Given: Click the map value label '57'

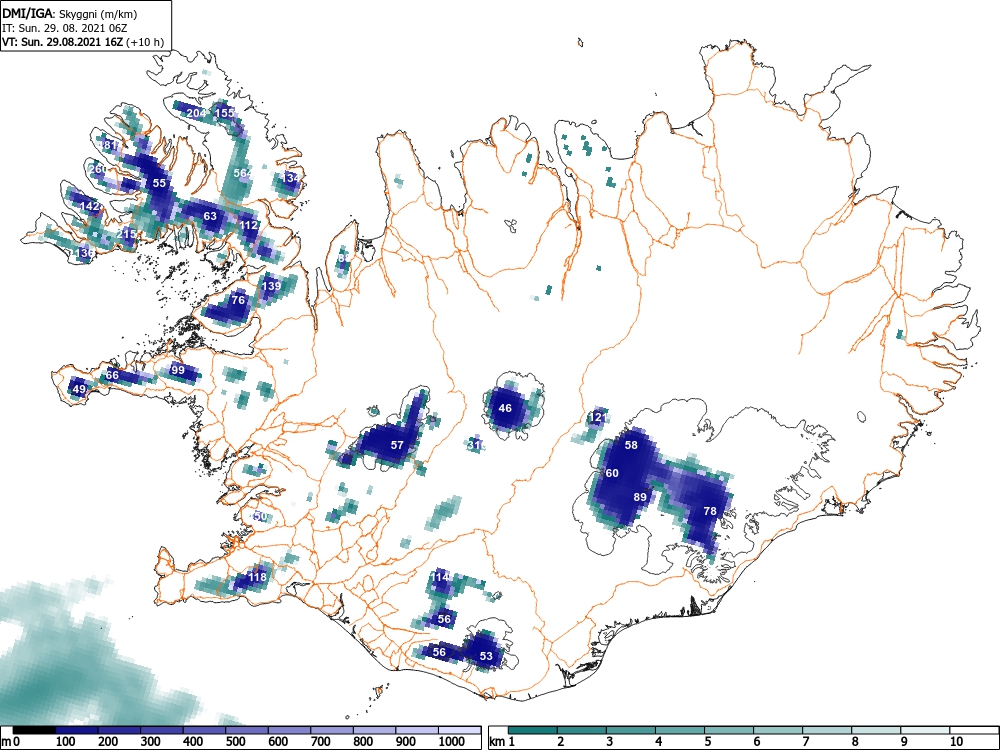Looking at the screenshot, I should [397, 445].
